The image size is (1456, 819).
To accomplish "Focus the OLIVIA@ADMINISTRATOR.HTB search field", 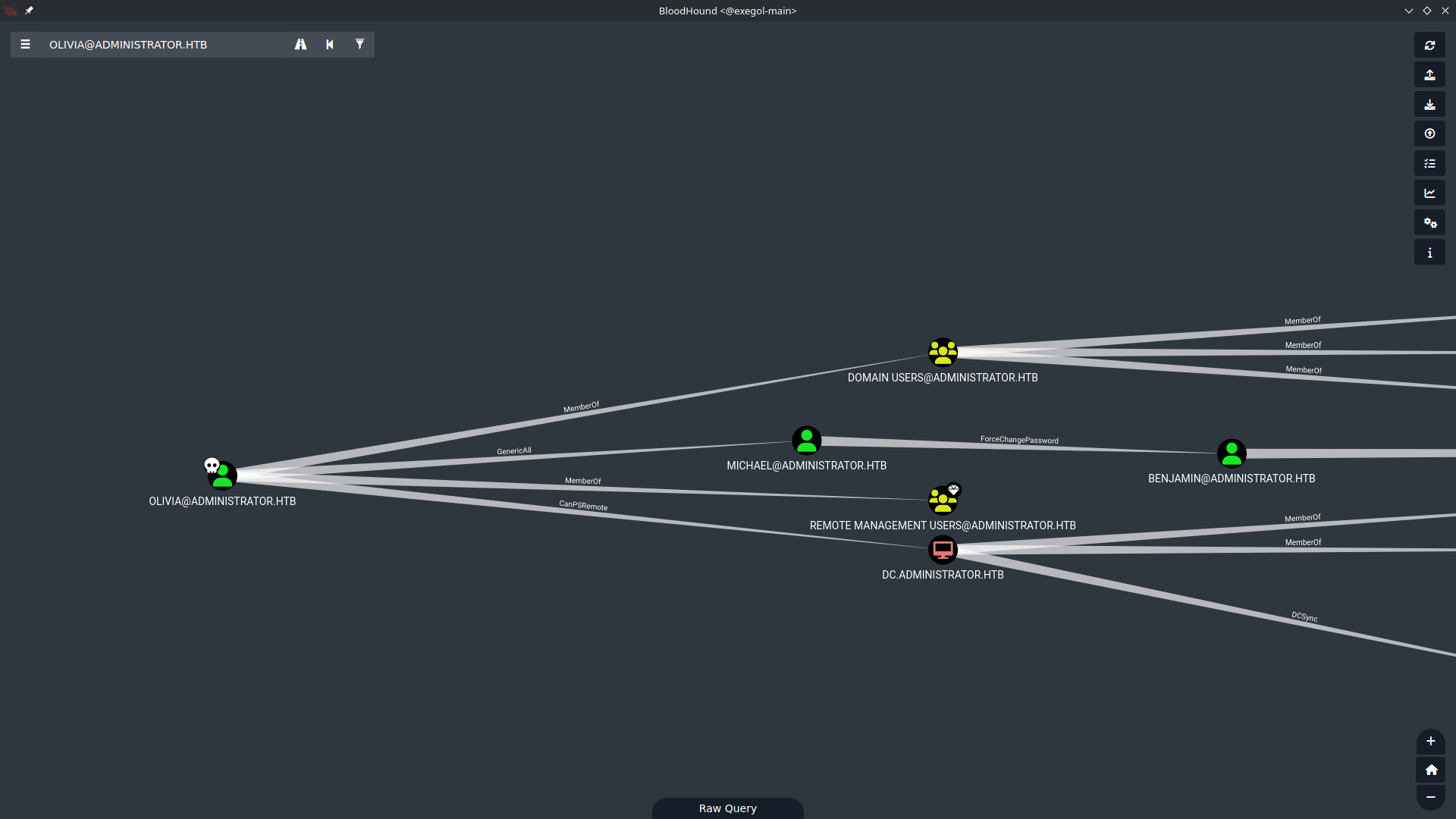I will point(165,45).
